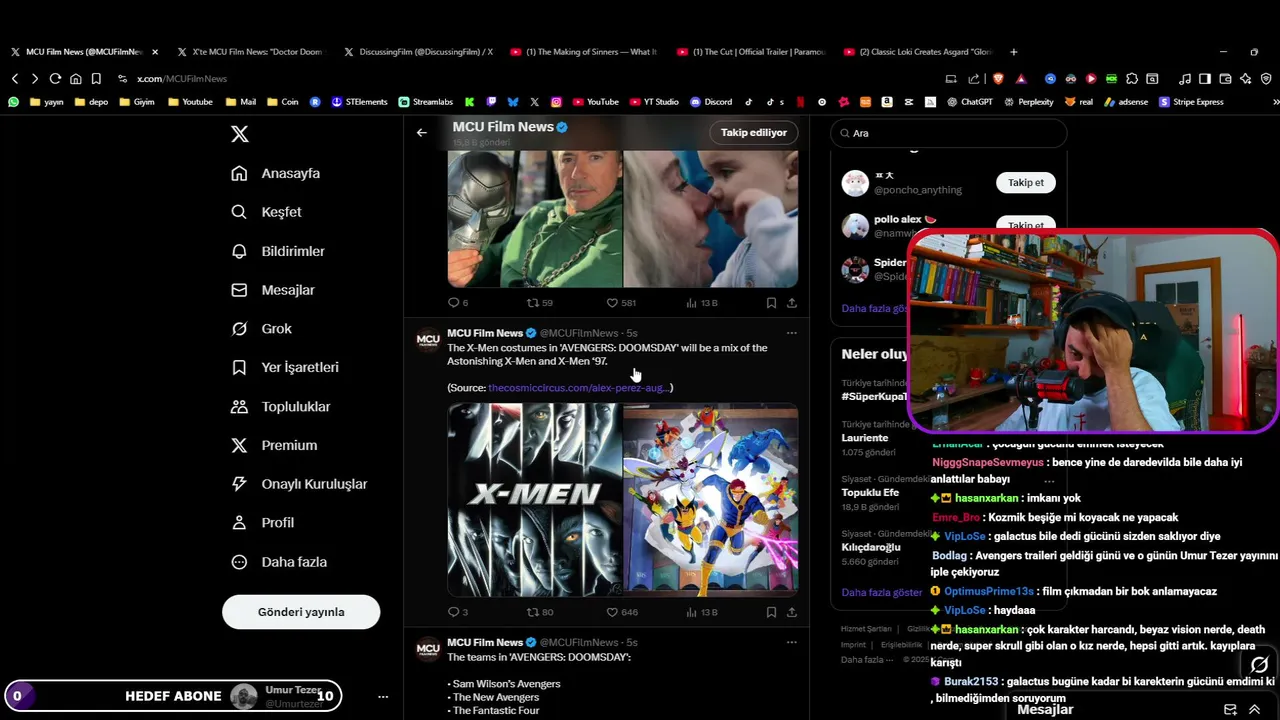
Task: Open a new browser tab
Action: pos(1014,52)
